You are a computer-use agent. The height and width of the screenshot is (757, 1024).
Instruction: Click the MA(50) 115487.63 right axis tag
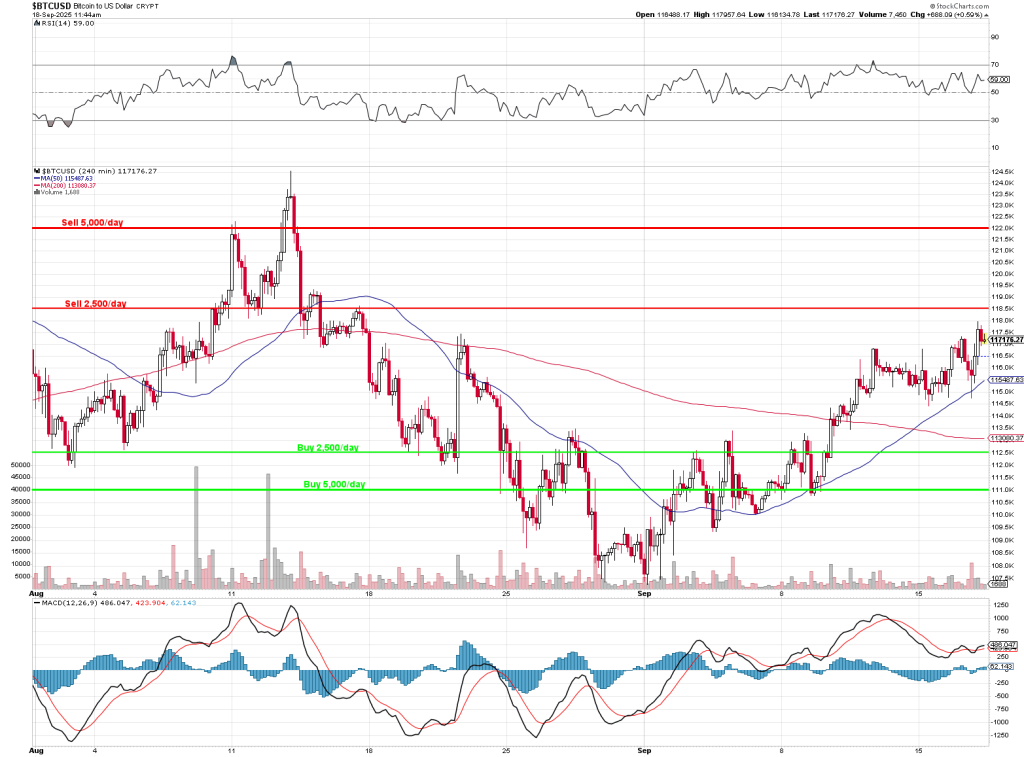[1004, 380]
